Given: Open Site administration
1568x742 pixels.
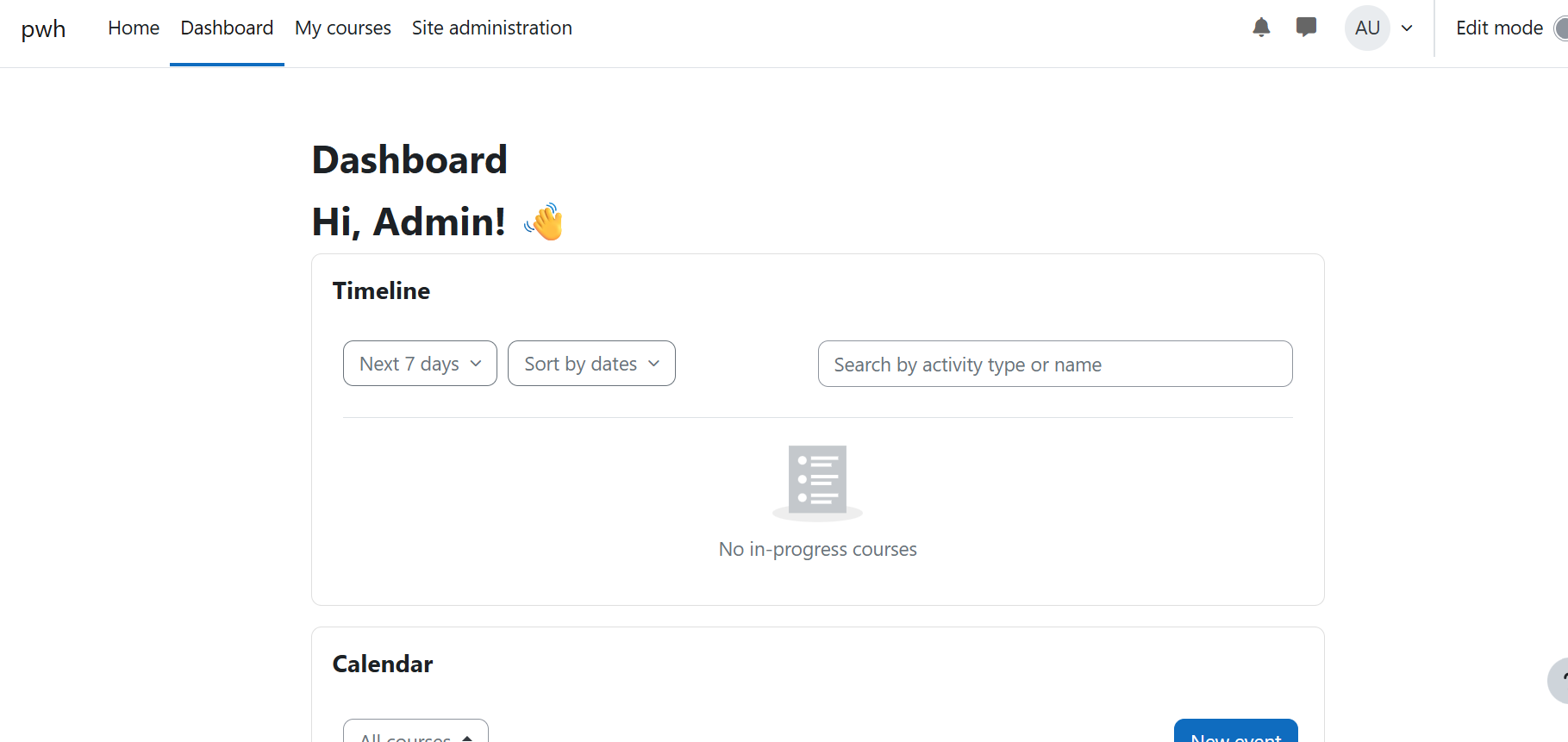Looking at the screenshot, I should (x=492, y=28).
